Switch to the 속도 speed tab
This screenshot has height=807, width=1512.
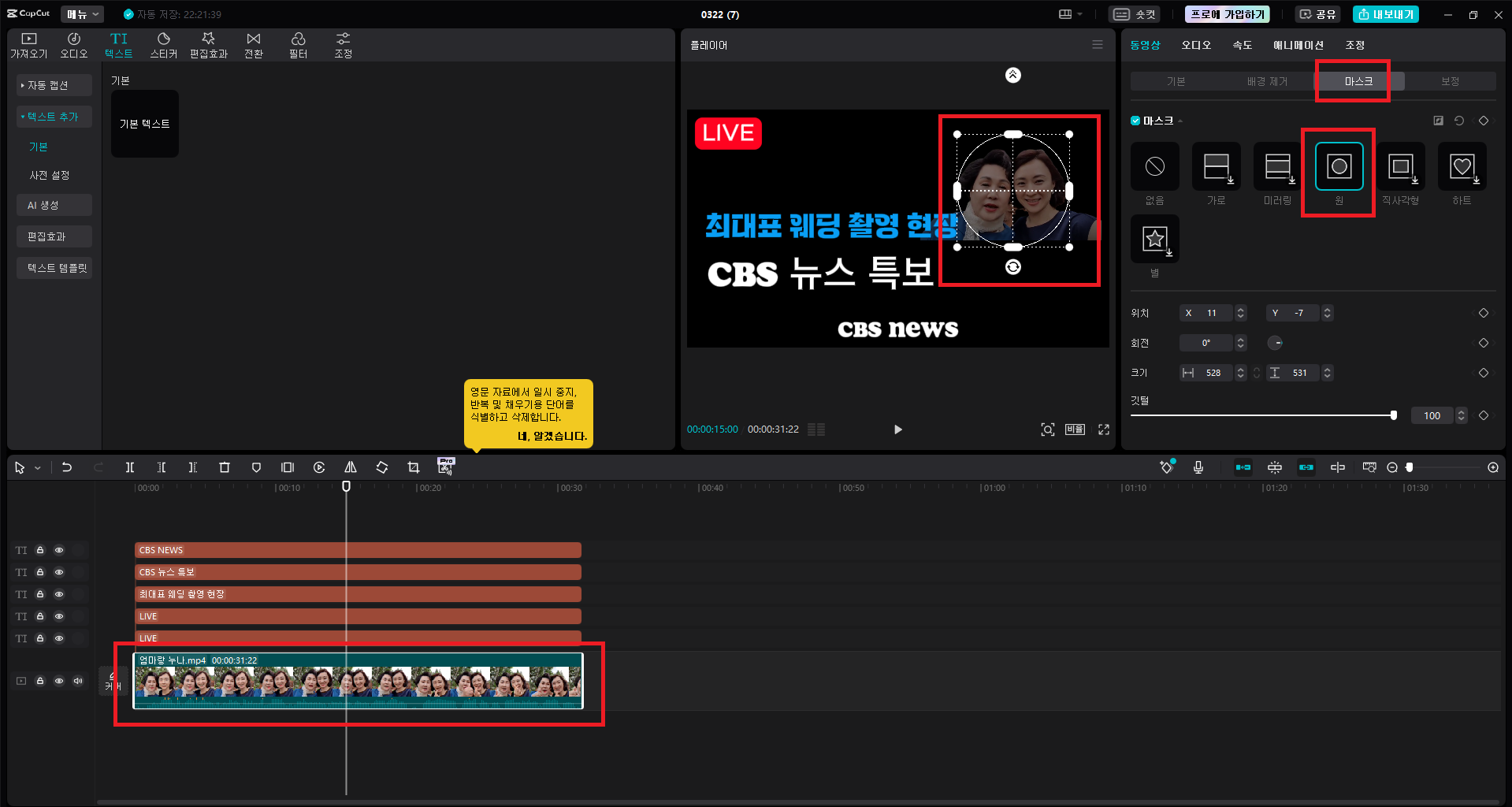pyautogui.click(x=1243, y=45)
